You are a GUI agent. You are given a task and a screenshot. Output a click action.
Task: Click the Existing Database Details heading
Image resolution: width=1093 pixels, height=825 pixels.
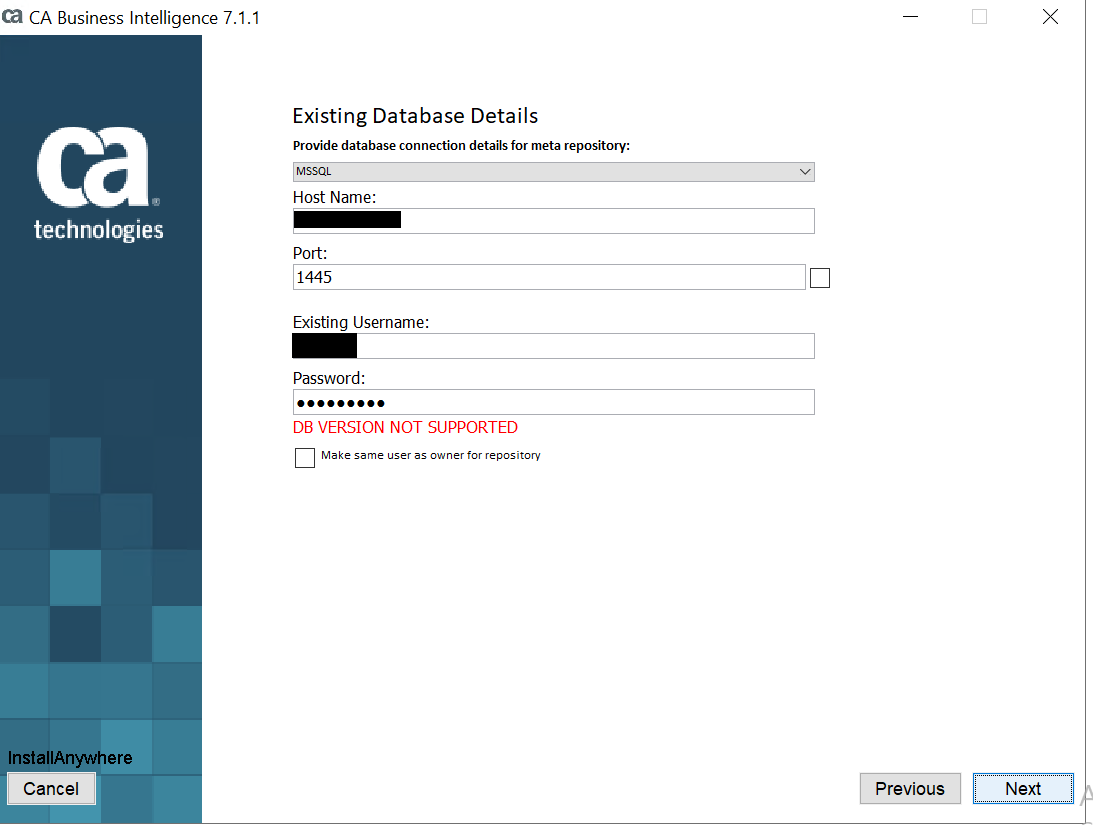click(x=415, y=116)
